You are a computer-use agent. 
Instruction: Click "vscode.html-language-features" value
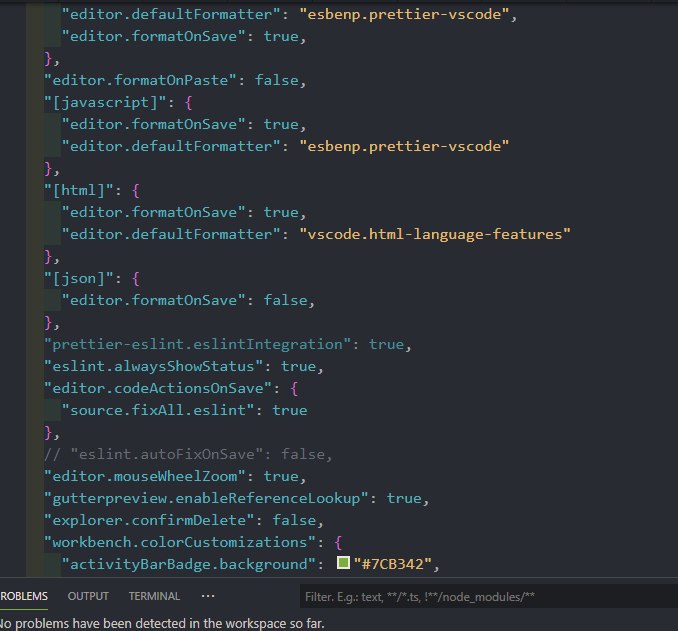[x=435, y=234]
